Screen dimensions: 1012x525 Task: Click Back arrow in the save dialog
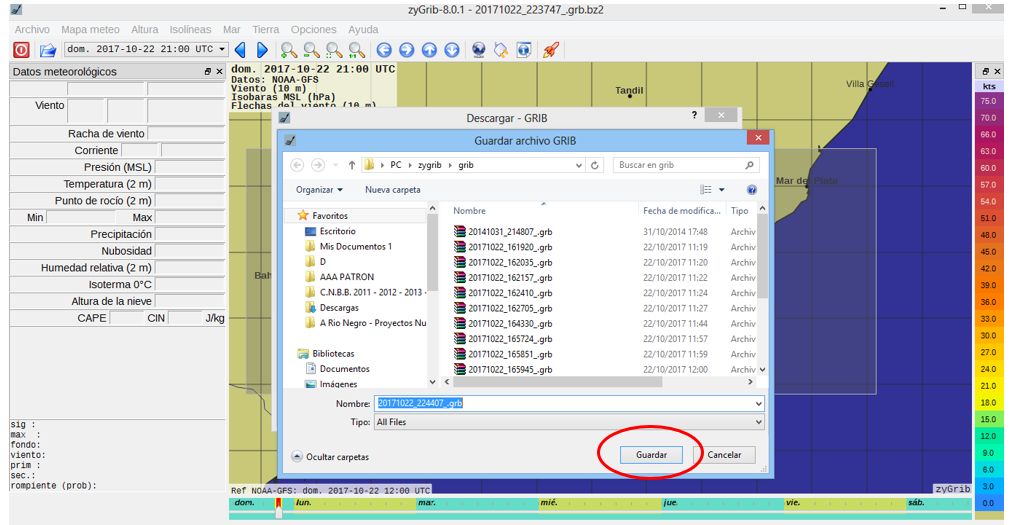point(297,165)
